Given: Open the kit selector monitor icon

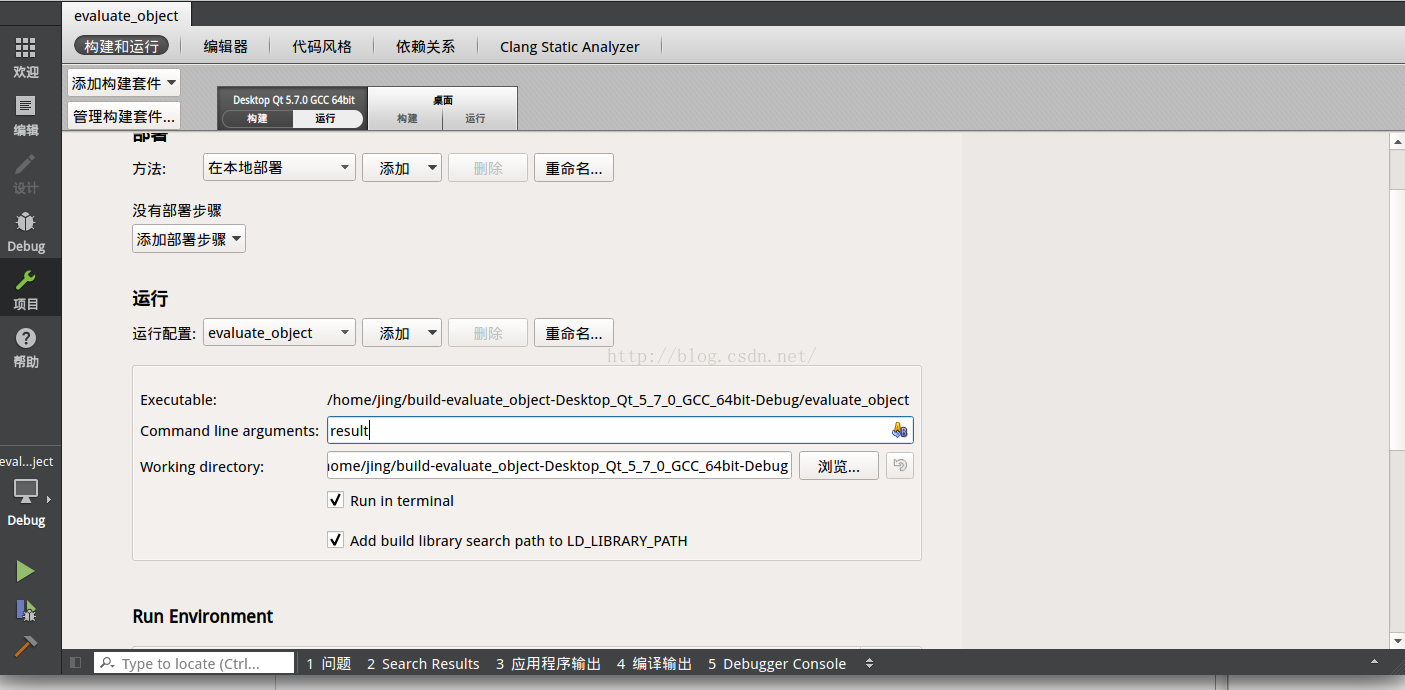Looking at the screenshot, I should click(26, 491).
